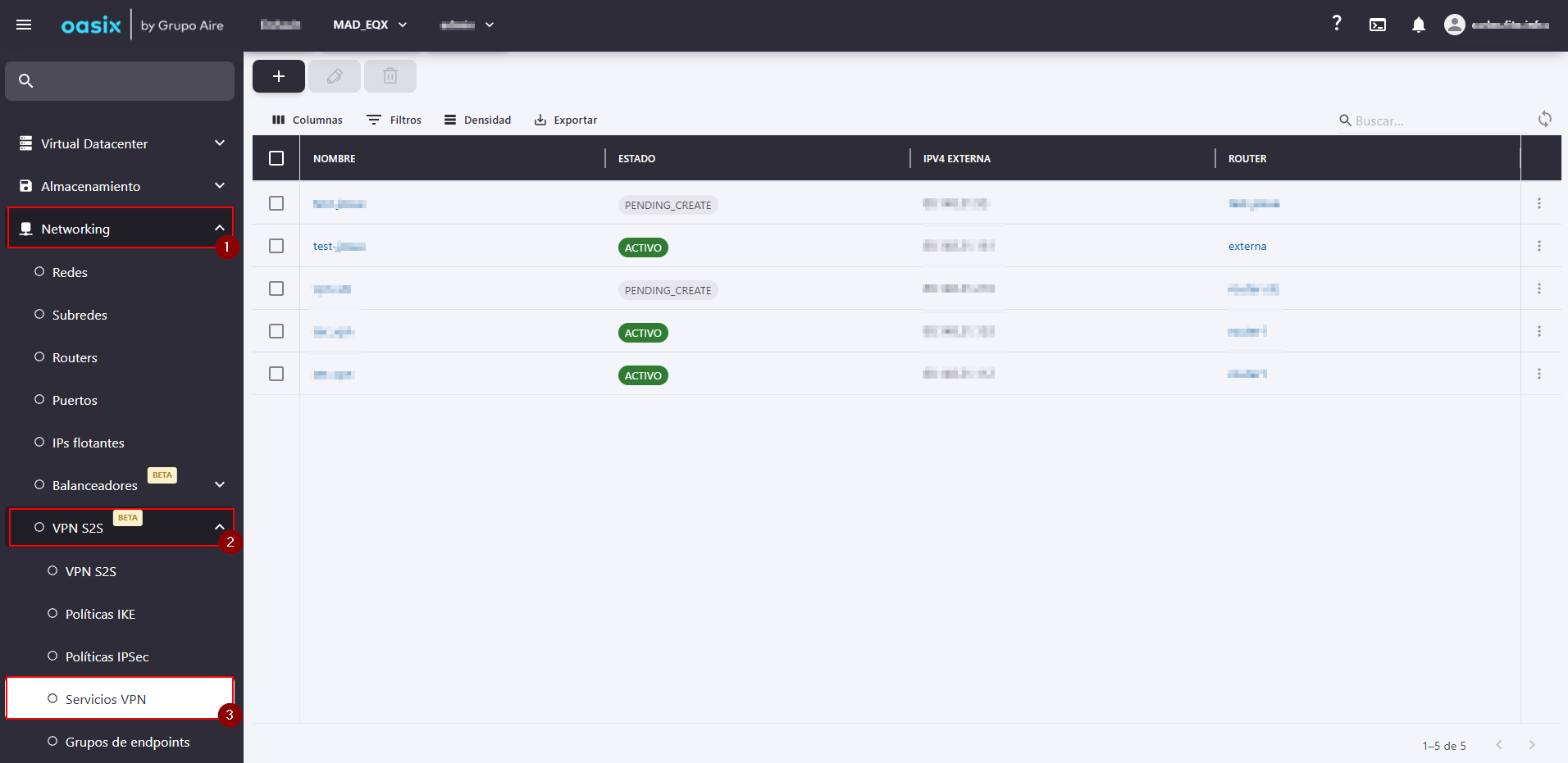Click the plus button to add VPN service
This screenshot has width=1568, height=763.
pyautogui.click(x=279, y=76)
